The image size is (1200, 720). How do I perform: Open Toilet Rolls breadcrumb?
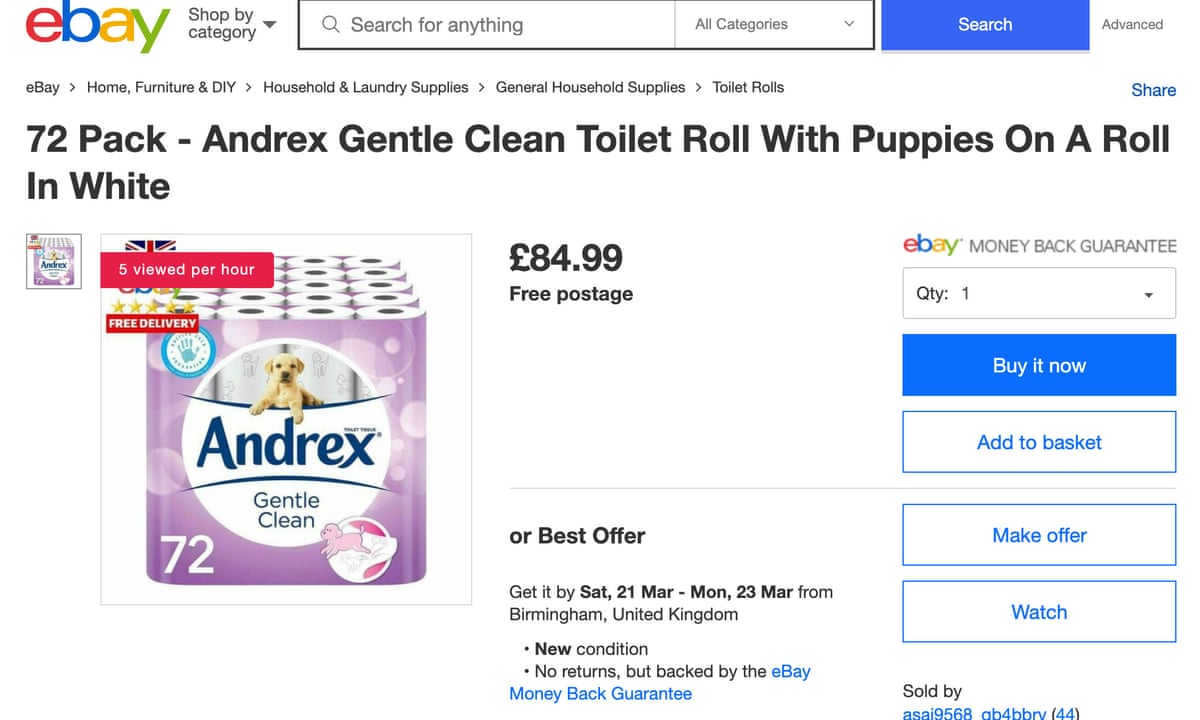pyautogui.click(x=748, y=87)
